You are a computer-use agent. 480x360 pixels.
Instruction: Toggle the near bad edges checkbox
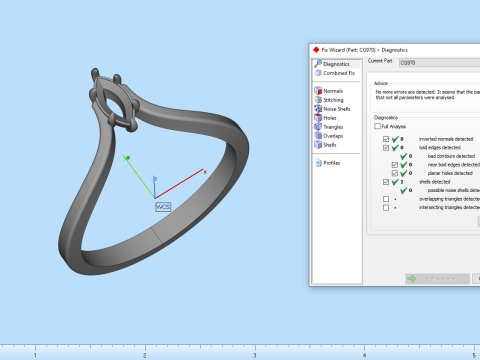coord(395,165)
